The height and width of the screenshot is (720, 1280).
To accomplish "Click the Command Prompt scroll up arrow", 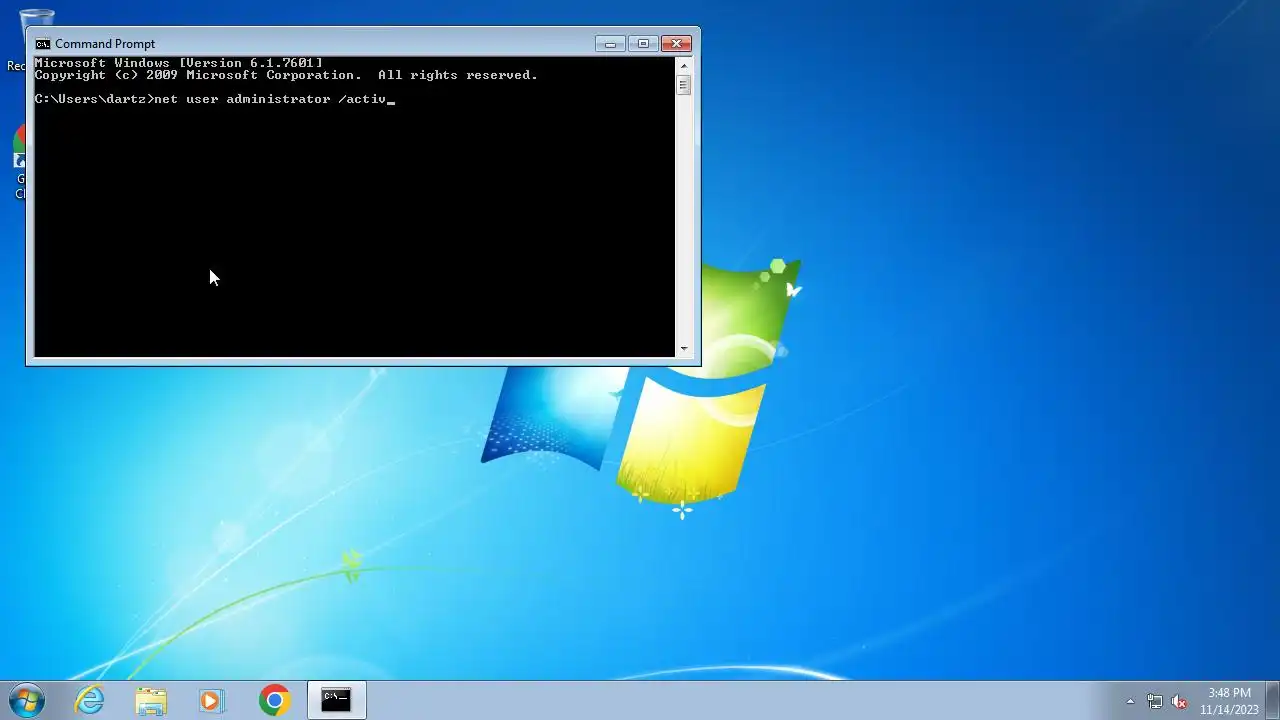I will (x=684, y=64).
